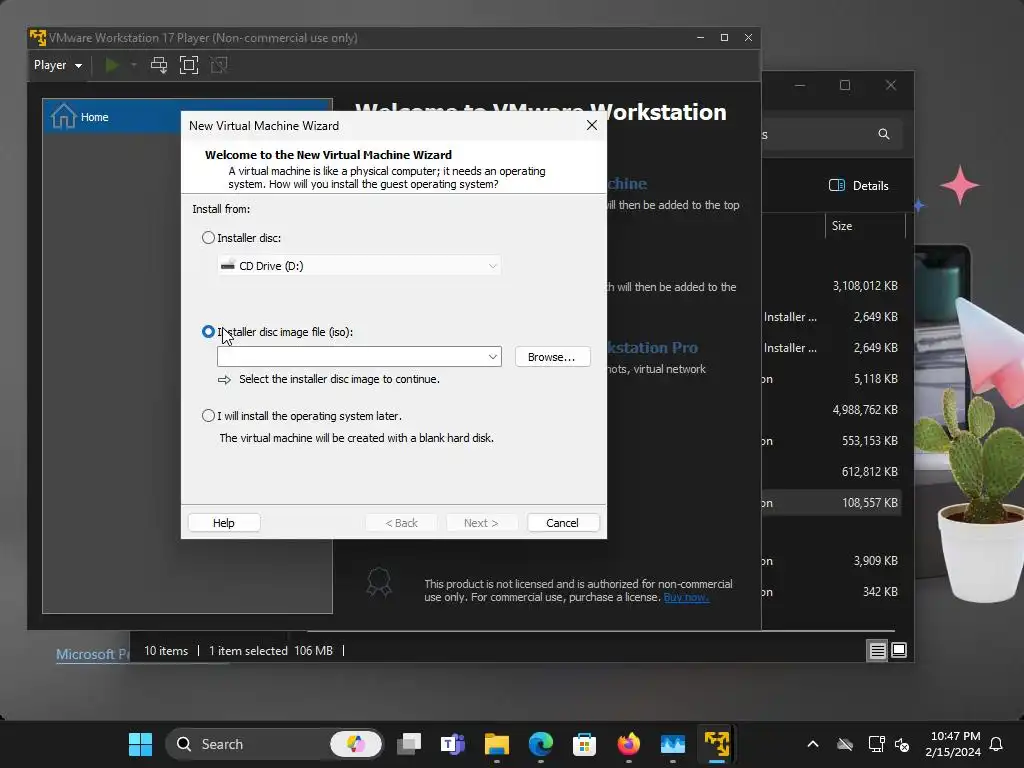Viewport: 1024px width, 768px height.
Task: Select I will install the operating system later
Action: coord(208,415)
